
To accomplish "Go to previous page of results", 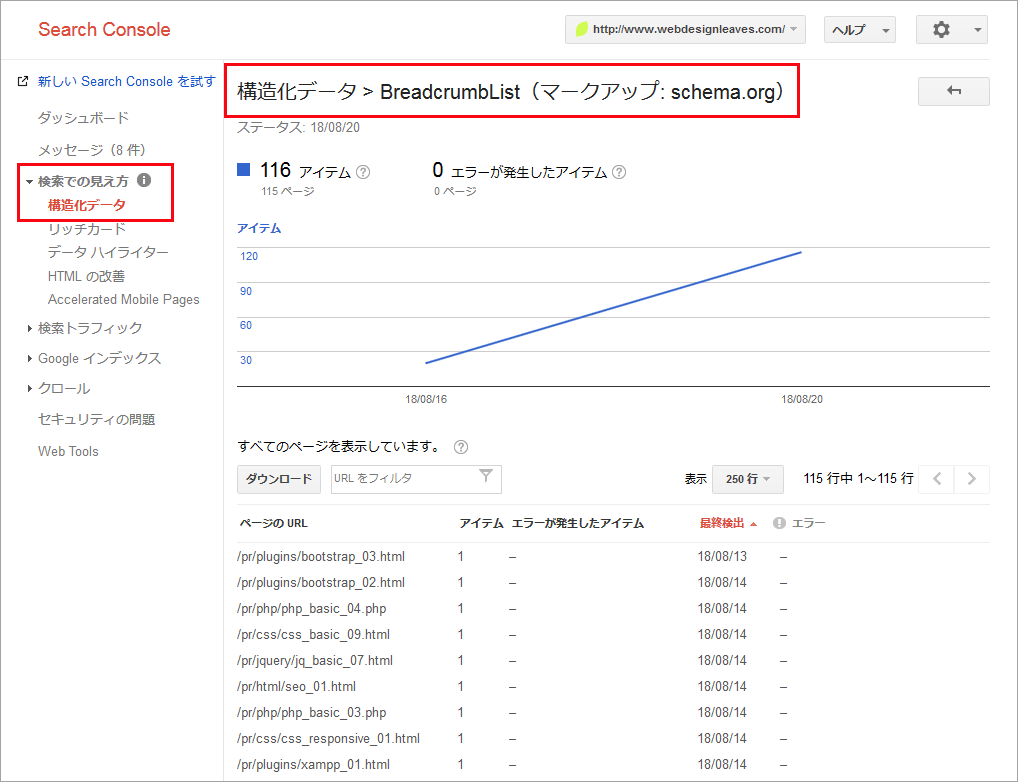I will pyautogui.click(x=936, y=479).
